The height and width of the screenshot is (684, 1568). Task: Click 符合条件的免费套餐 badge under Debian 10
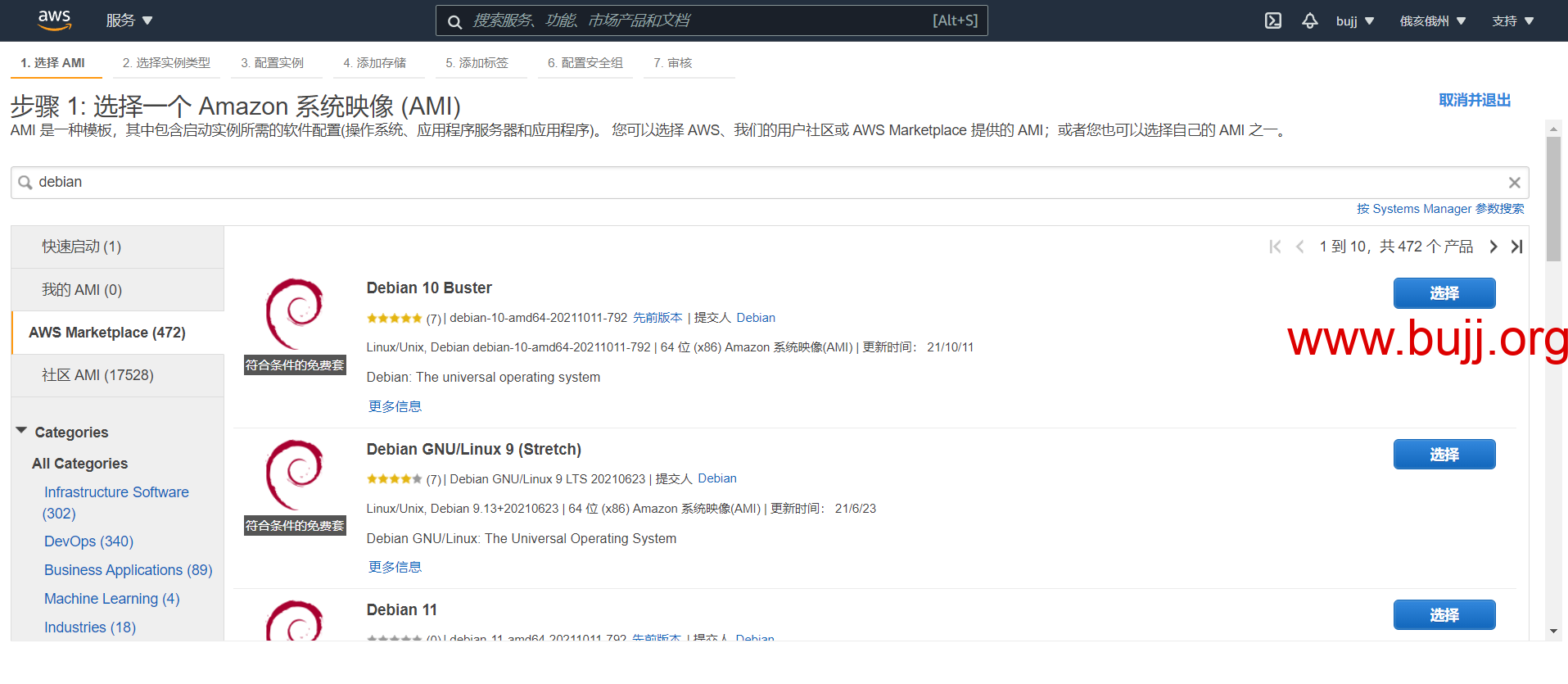[295, 365]
